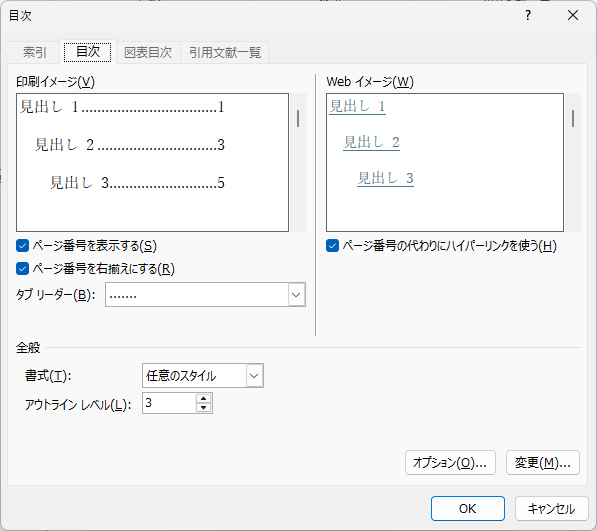The image size is (597, 531).
Task: Open the 図表目次 tab
Action: 148,52
